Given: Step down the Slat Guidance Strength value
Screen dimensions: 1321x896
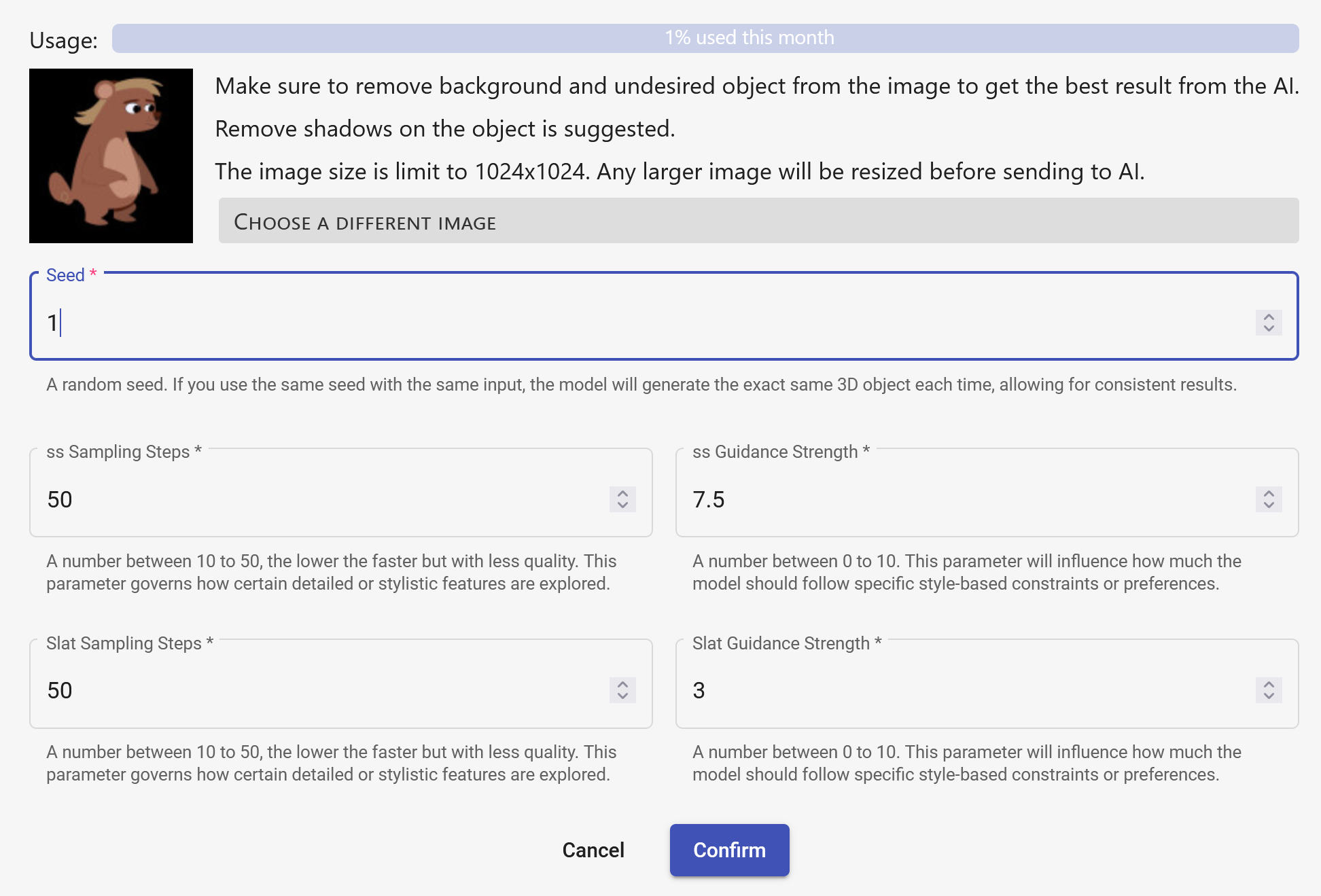Looking at the screenshot, I should (1269, 696).
